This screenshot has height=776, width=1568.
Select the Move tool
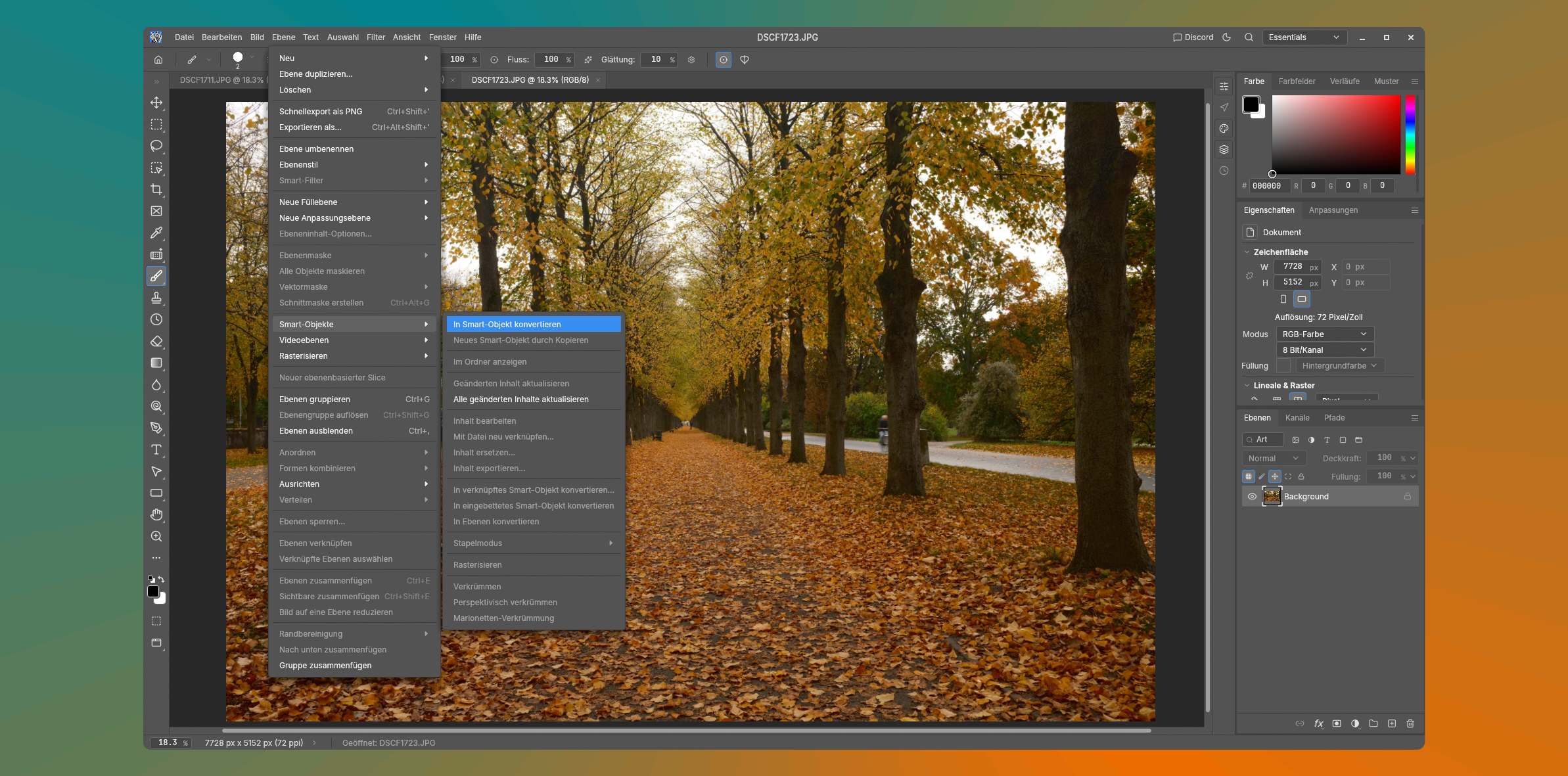click(156, 103)
